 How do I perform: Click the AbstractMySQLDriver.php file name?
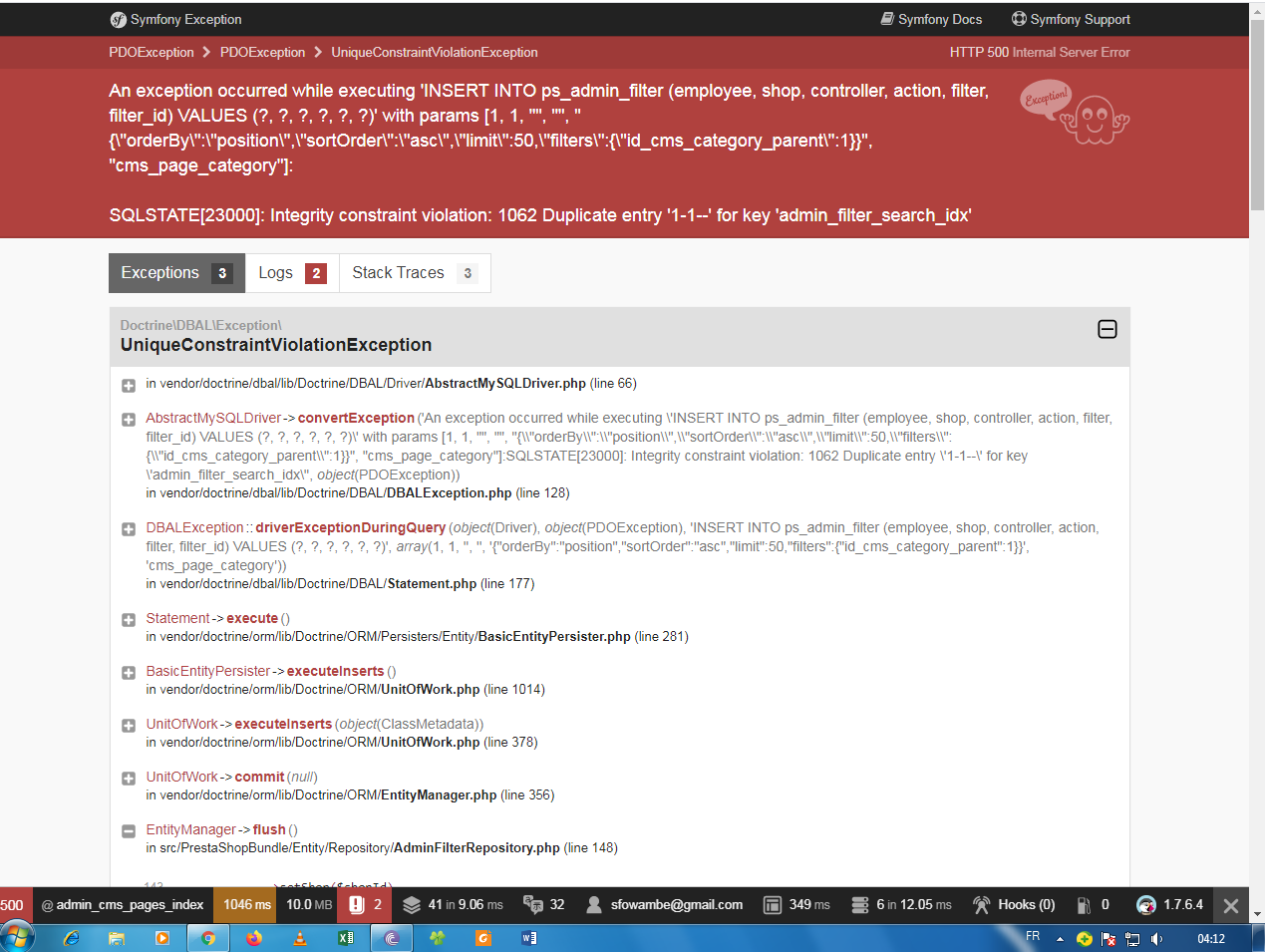505,384
